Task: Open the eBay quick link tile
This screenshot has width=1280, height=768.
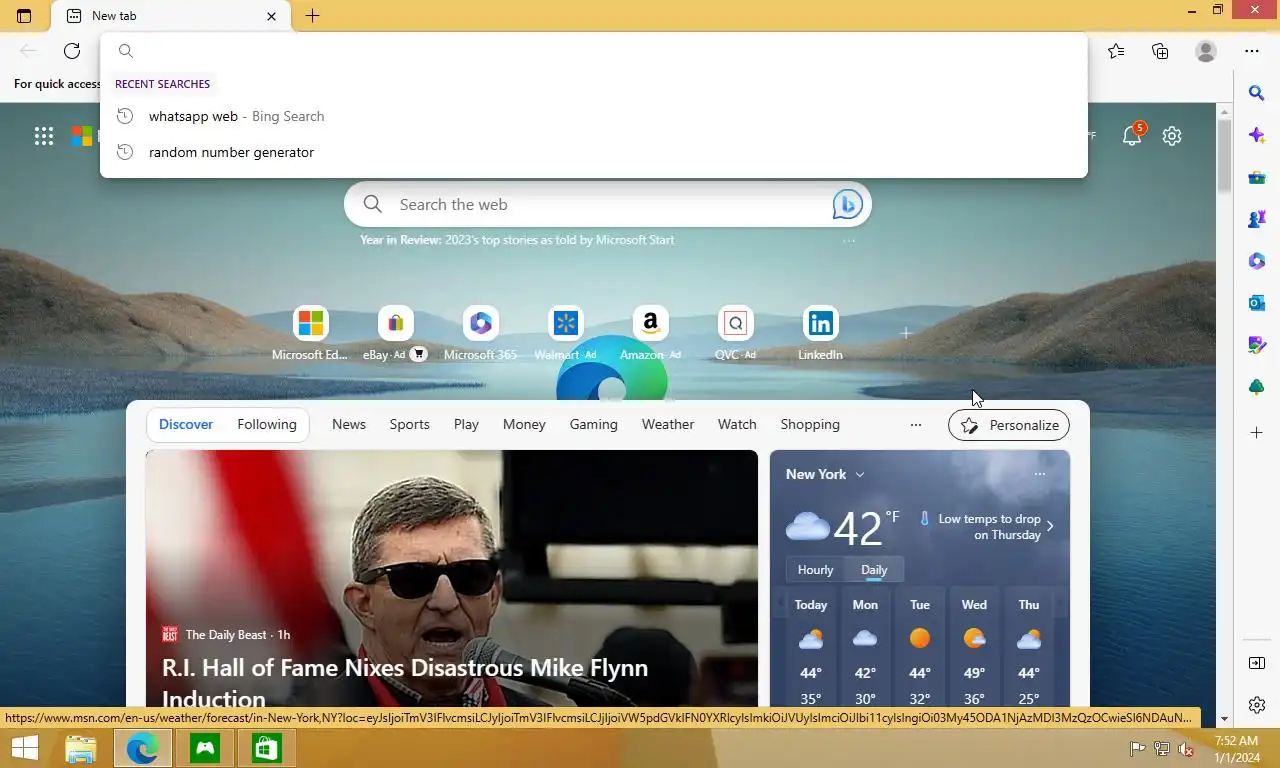Action: tap(395, 334)
